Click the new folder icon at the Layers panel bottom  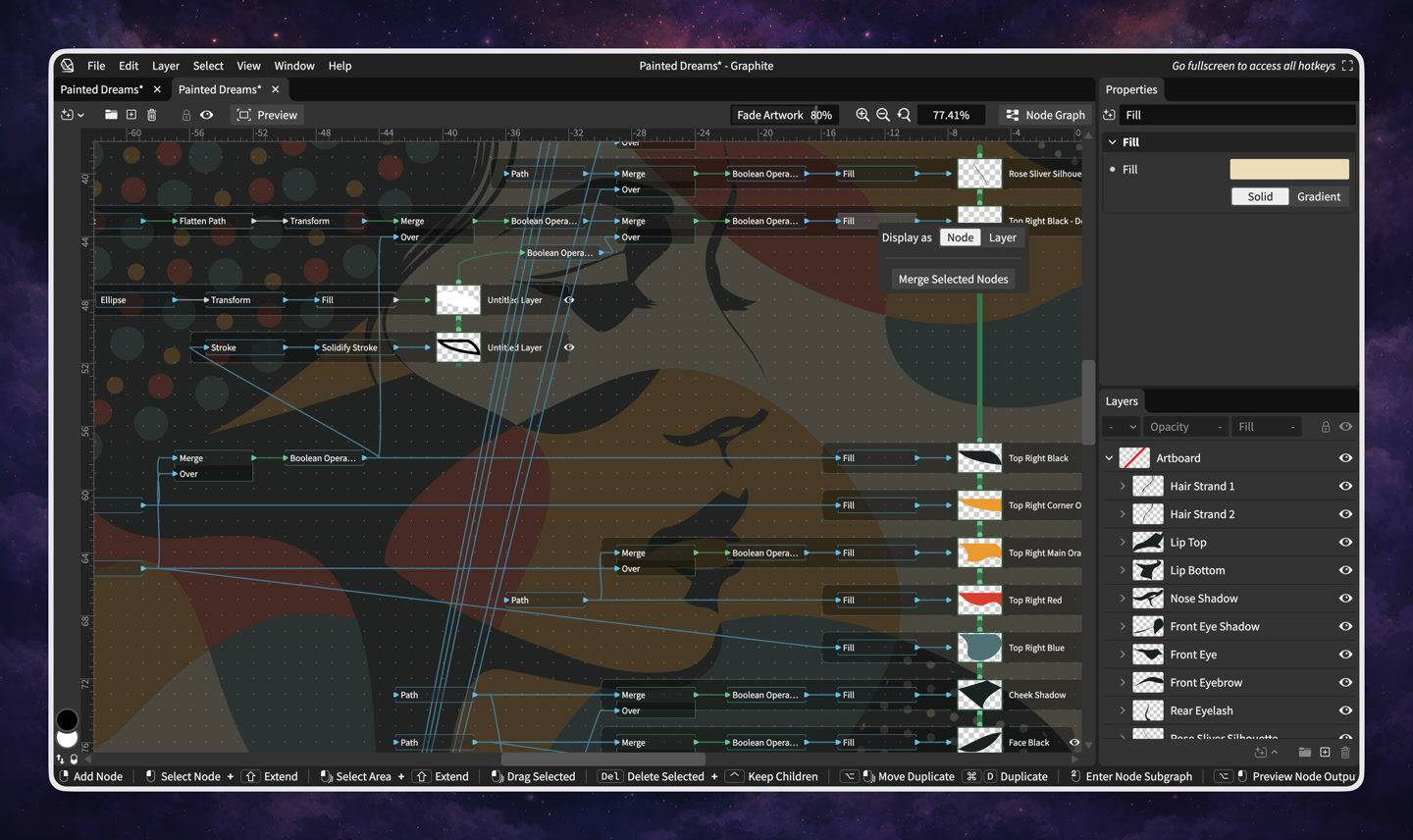[1305, 753]
